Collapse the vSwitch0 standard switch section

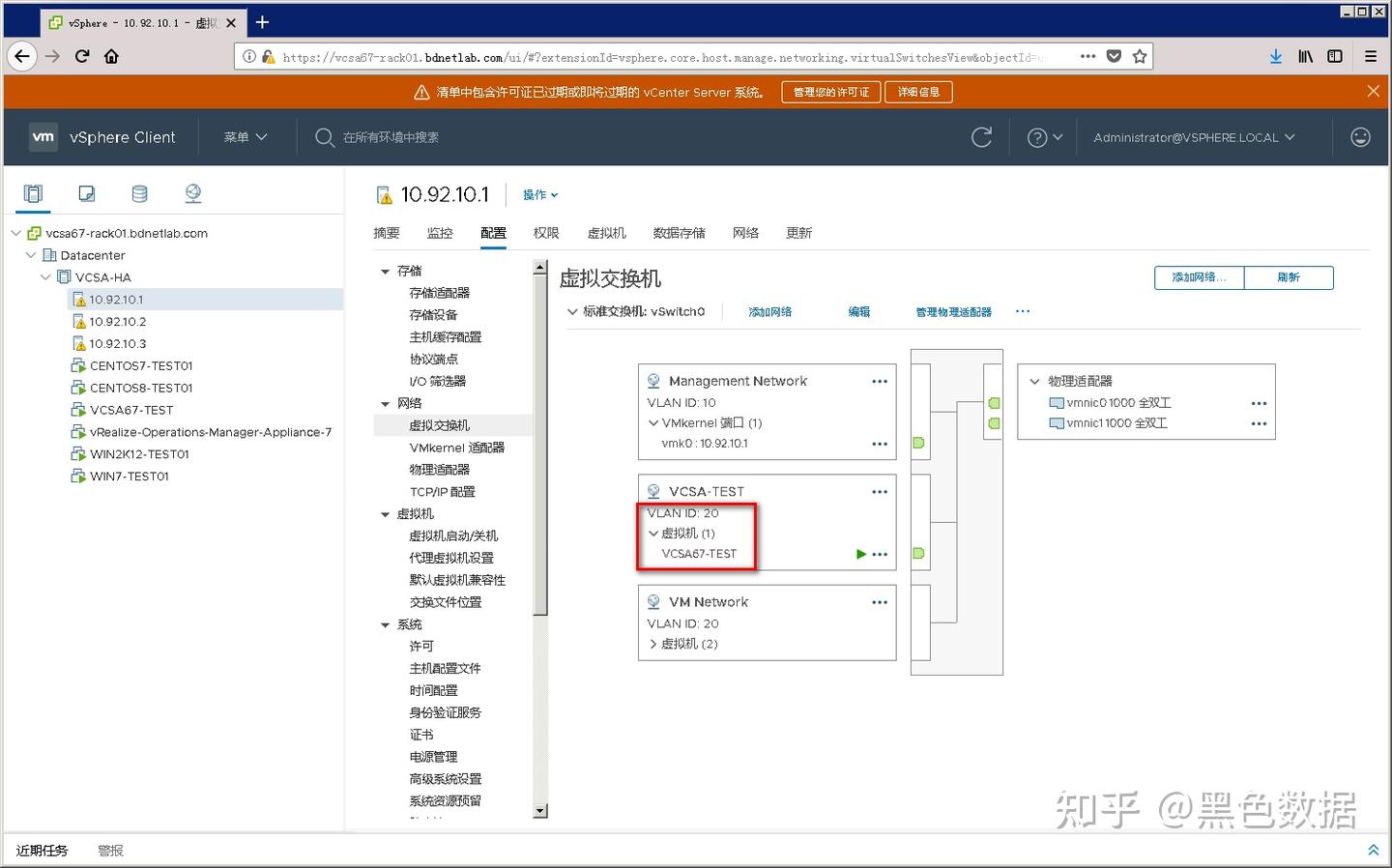tap(572, 311)
